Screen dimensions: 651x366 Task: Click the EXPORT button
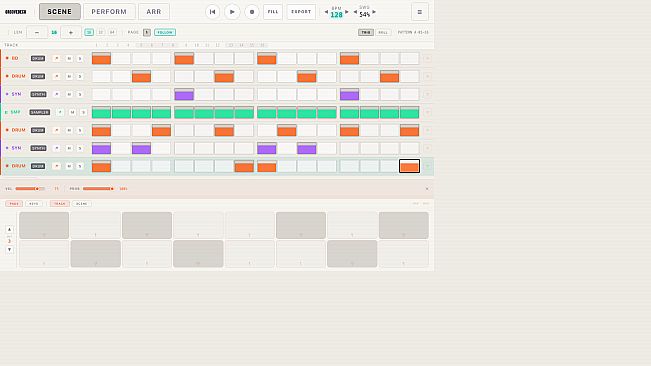click(301, 12)
